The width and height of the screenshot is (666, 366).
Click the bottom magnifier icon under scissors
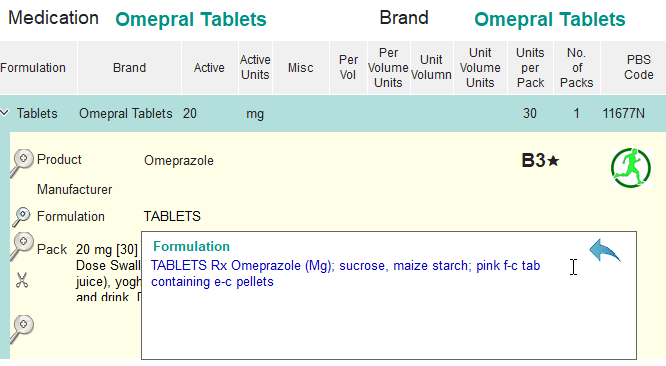21,329
